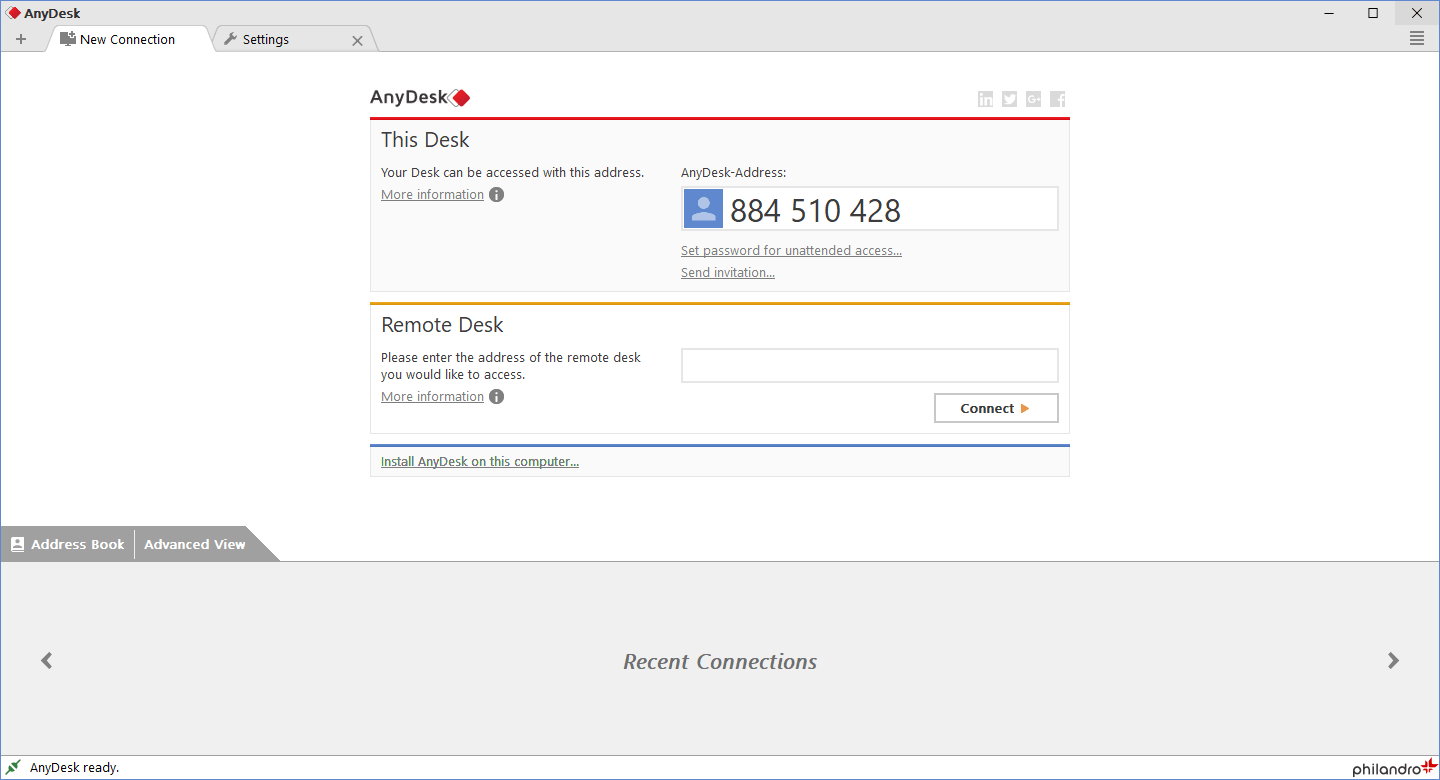The height and width of the screenshot is (780, 1440).
Task: Switch to Advanced View
Action: point(194,544)
